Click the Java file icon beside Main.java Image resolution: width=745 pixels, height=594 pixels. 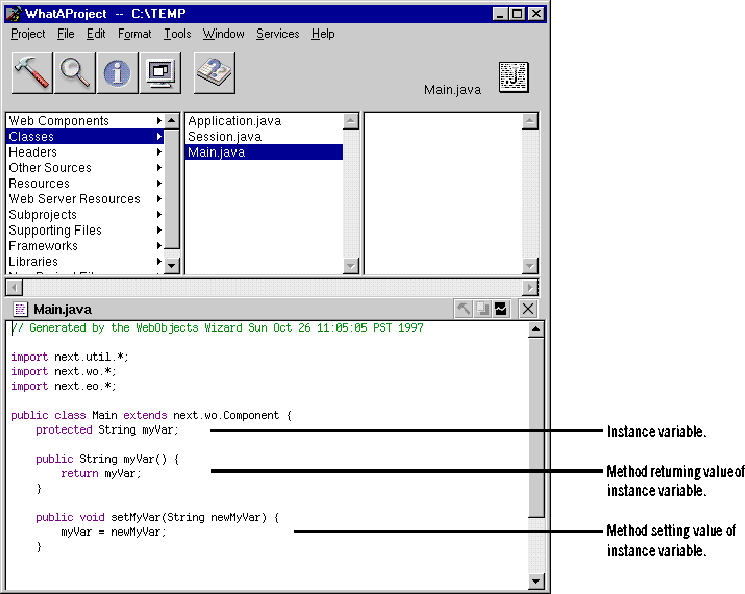click(x=514, y=77)
